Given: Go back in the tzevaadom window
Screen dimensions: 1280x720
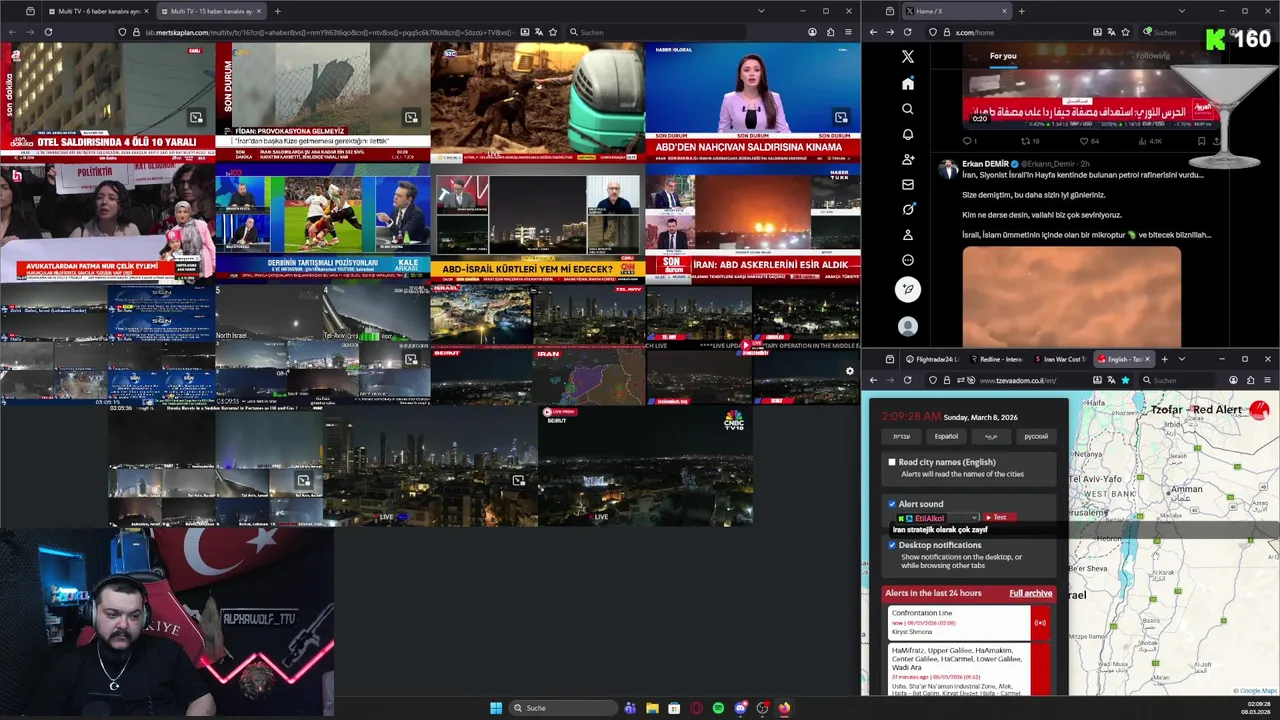Looking at the screenshot, I should pos(873,380).
